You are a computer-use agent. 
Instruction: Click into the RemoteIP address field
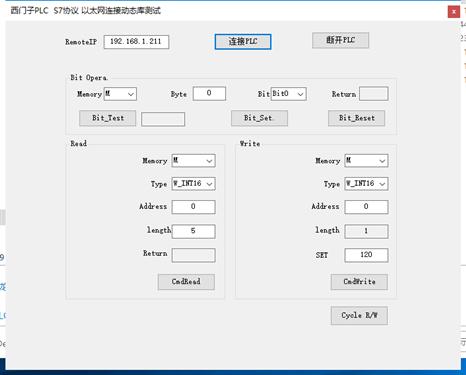[136, 42]
